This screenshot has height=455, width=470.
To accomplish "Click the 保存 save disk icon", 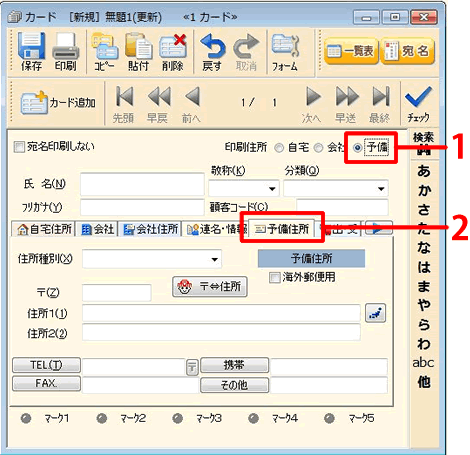I will [x=32, y=46].
